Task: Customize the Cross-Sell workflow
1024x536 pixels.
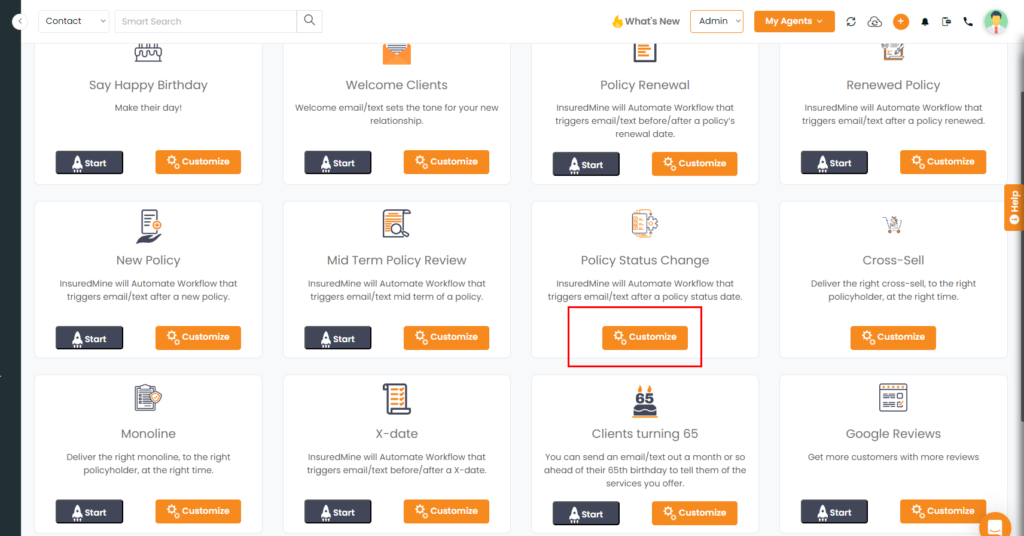Action: coord(893,337)
